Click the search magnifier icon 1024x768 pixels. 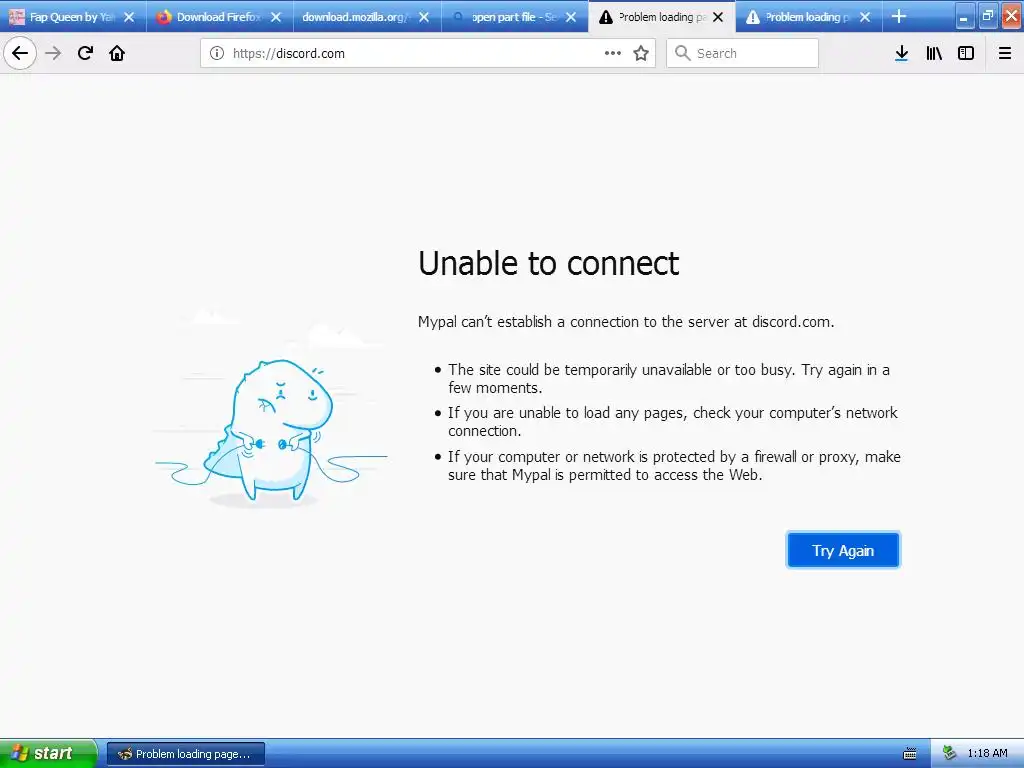(682, 53)
